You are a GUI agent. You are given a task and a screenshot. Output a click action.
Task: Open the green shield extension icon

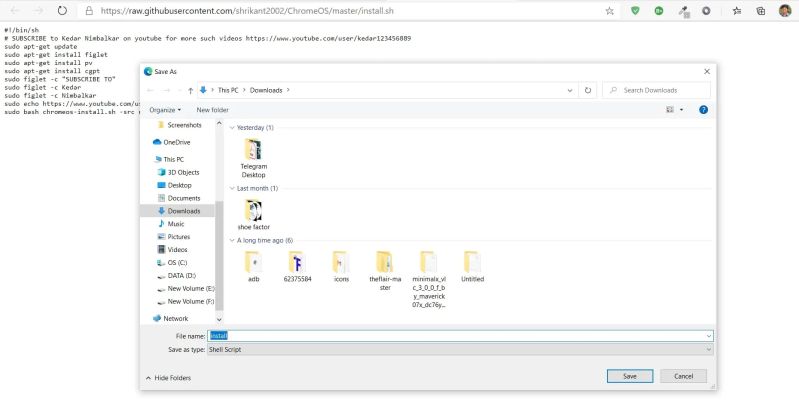(x=635, y=11)
